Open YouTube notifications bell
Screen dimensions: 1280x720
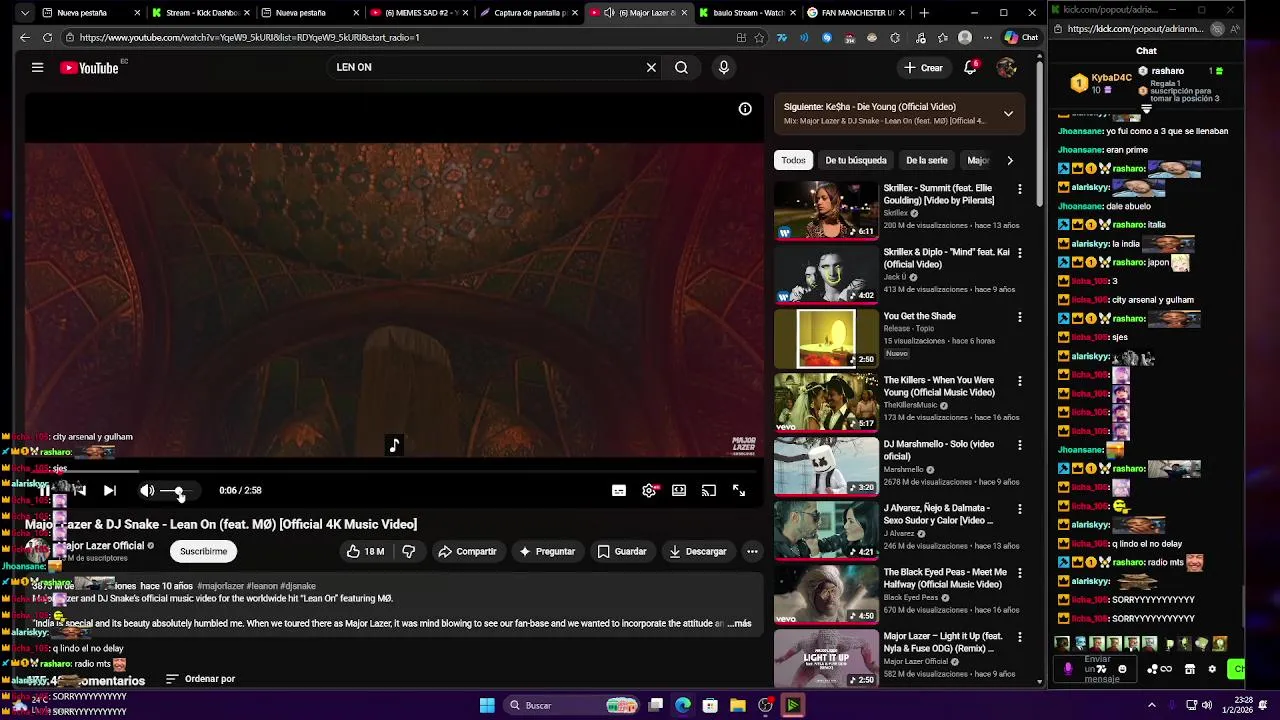tap(970, 67)
